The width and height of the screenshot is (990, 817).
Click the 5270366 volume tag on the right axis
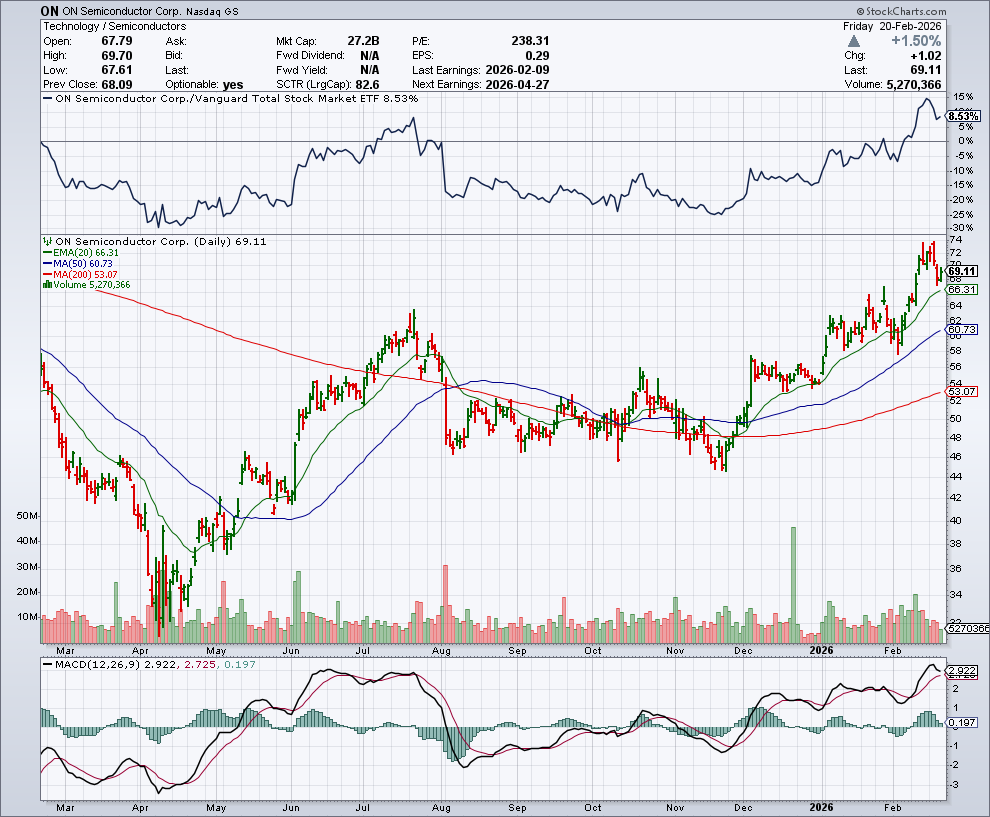click(x=969, y=628)
